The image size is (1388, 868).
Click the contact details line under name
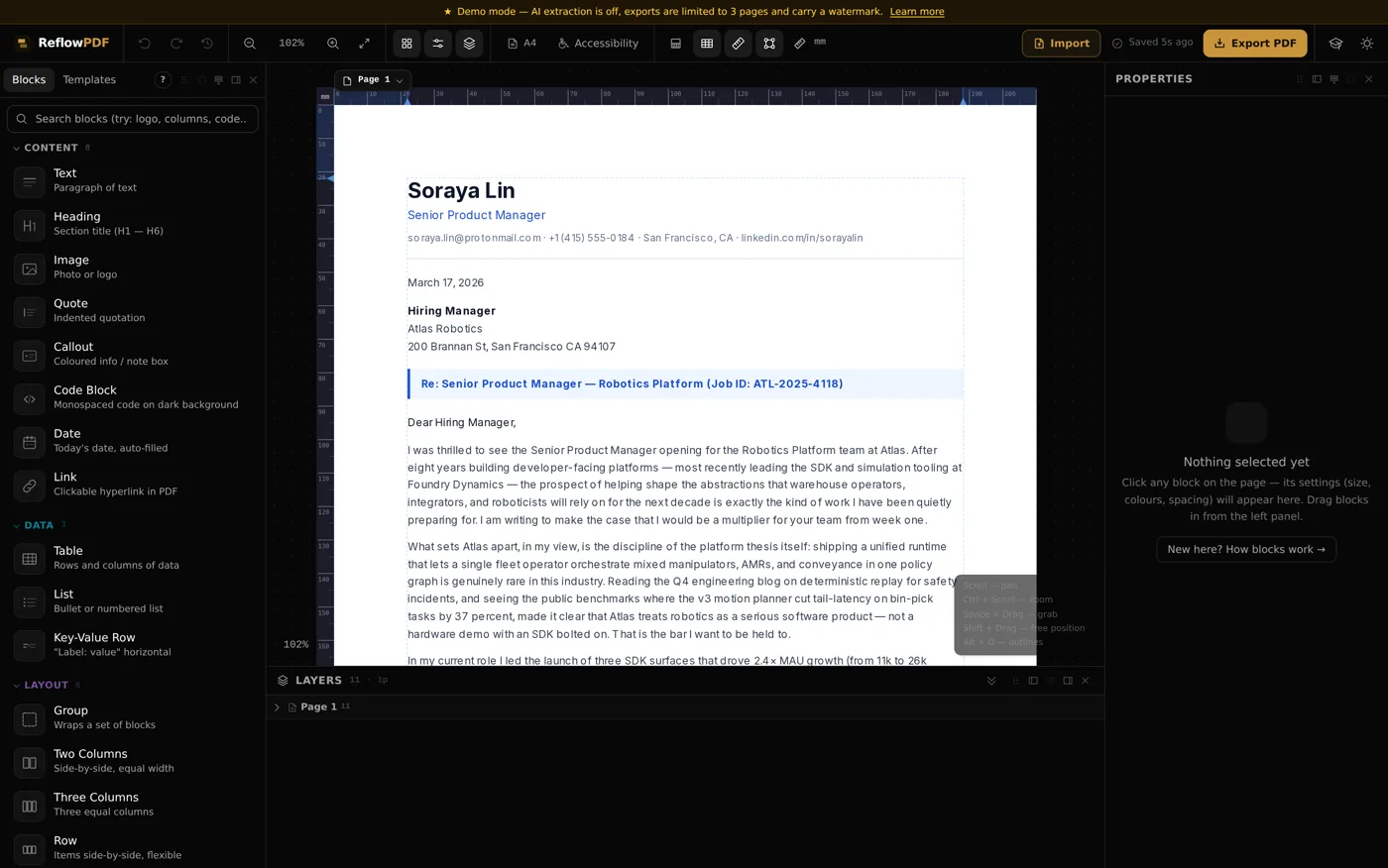pos(635,239)
